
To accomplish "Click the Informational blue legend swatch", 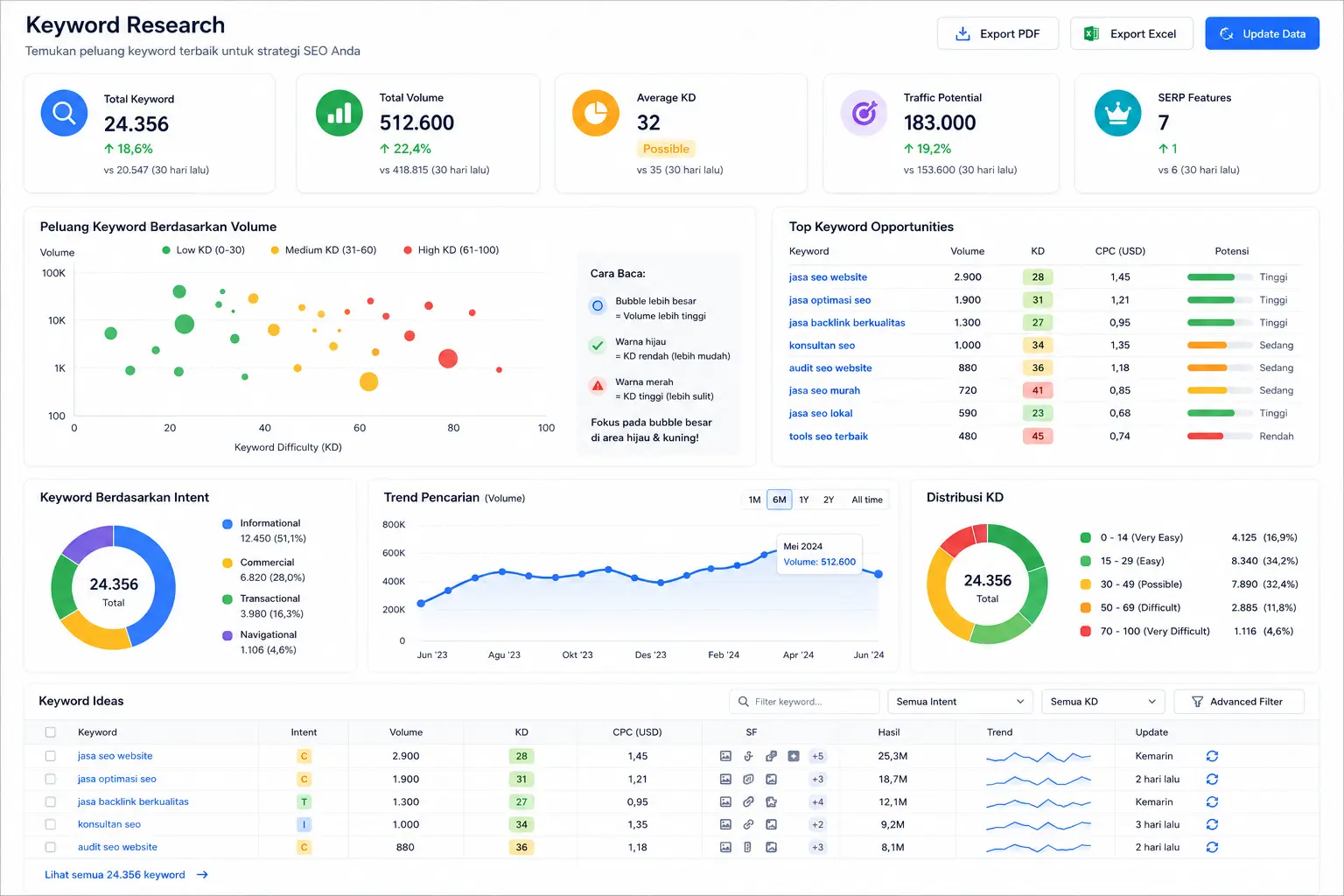I will pyautogui.click(x=227, y=524).
